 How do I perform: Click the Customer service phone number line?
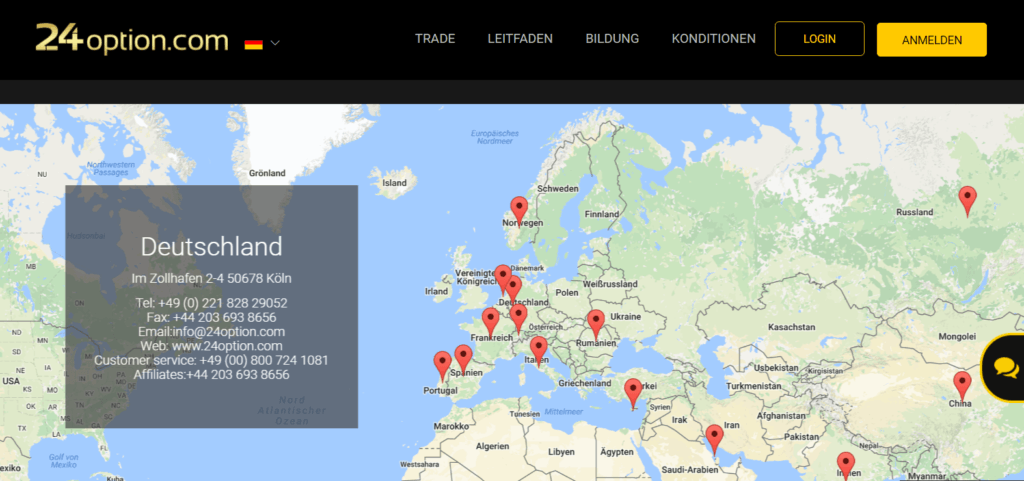point(212,360)
